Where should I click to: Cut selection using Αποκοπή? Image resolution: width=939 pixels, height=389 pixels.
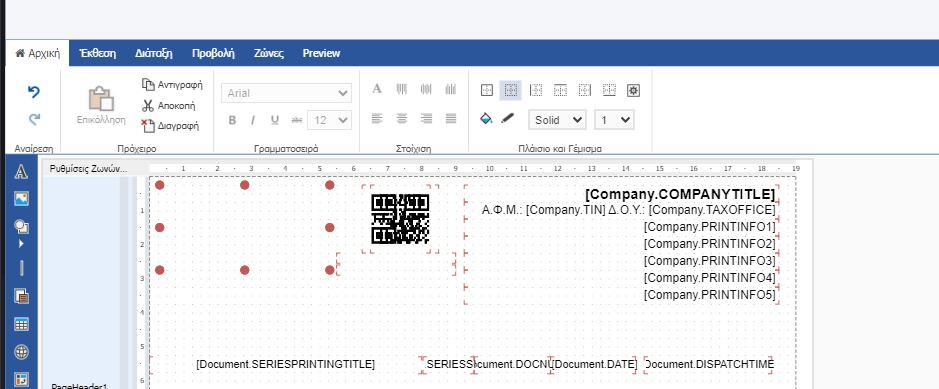click(x=169, y=105)
